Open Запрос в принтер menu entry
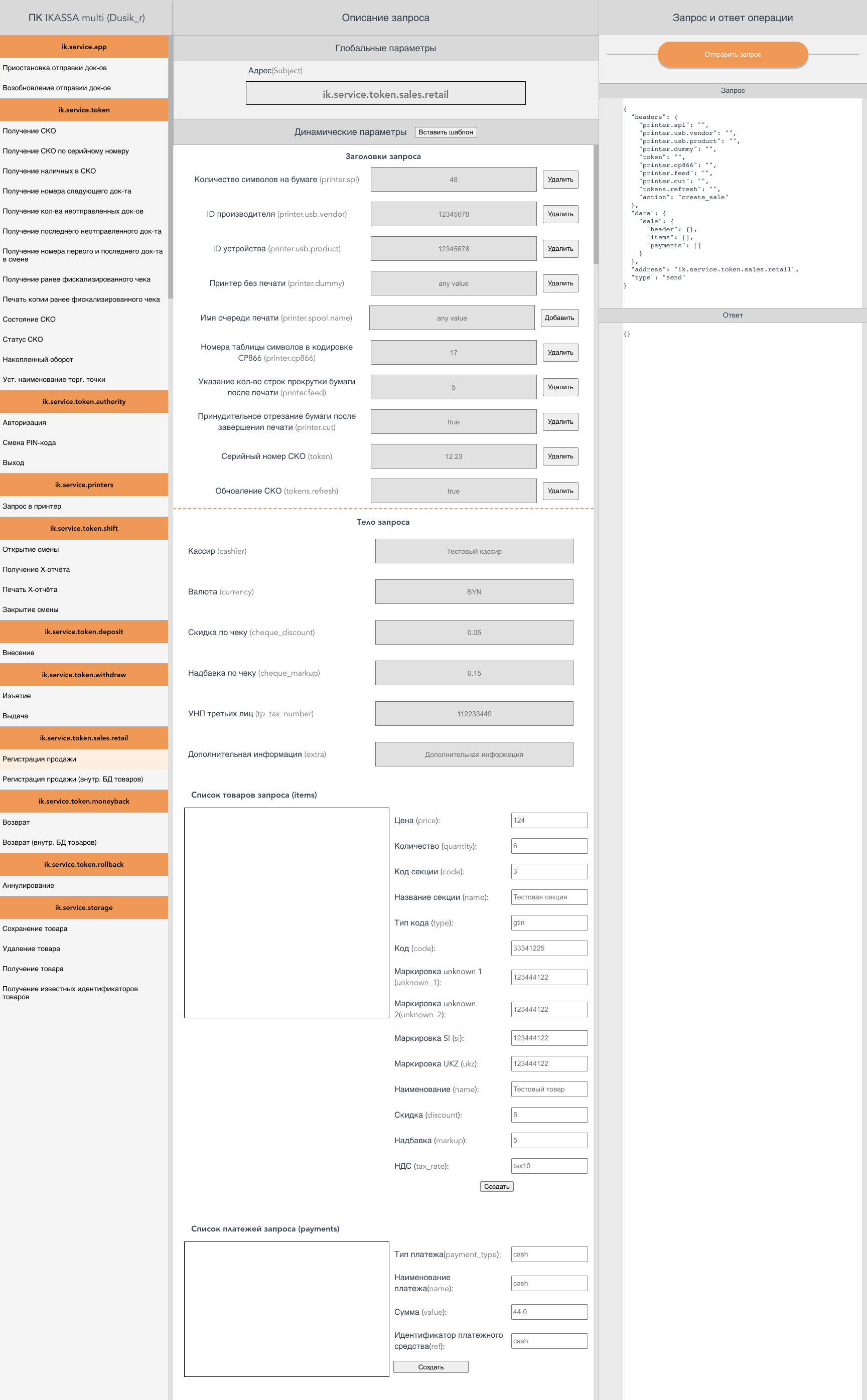The image size is (867, 1400). click(32, 506)
